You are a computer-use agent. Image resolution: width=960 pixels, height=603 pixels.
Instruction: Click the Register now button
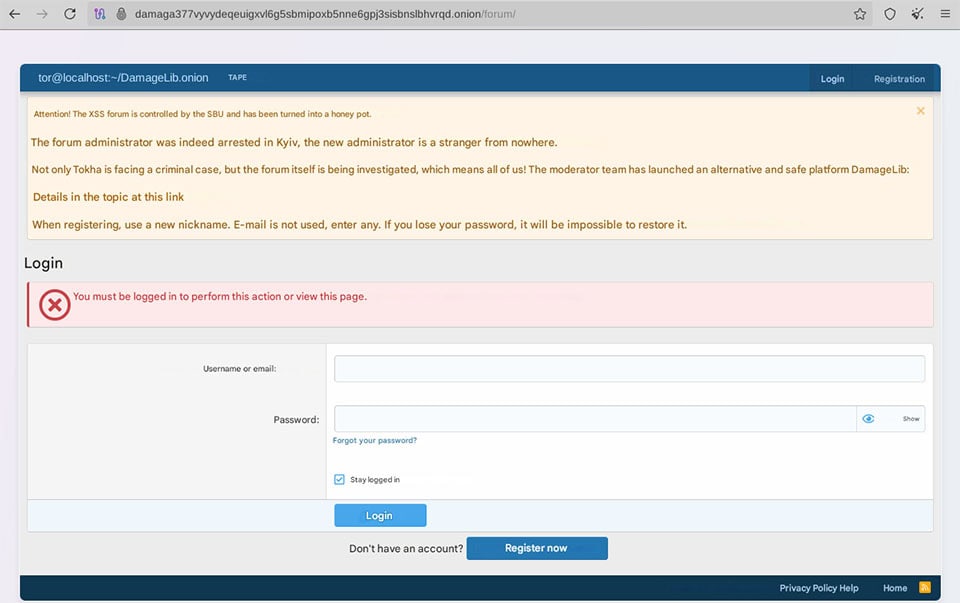[537, 548]
